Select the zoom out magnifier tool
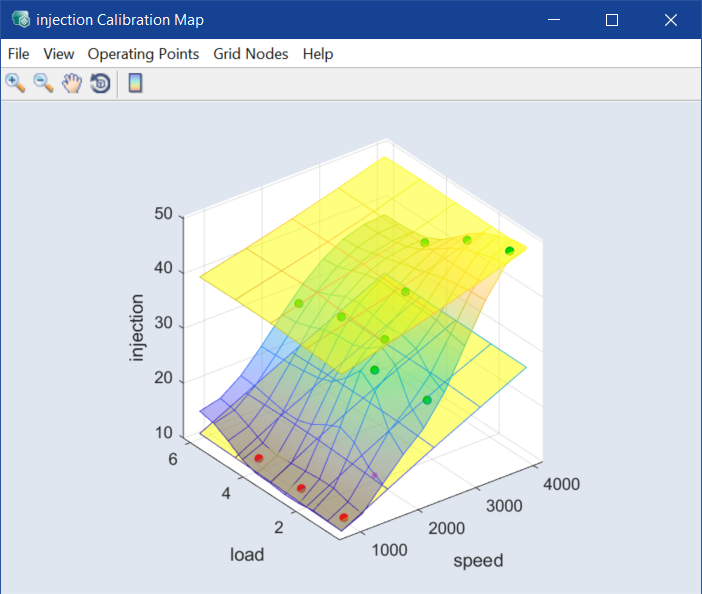 [x=43, y=83]
